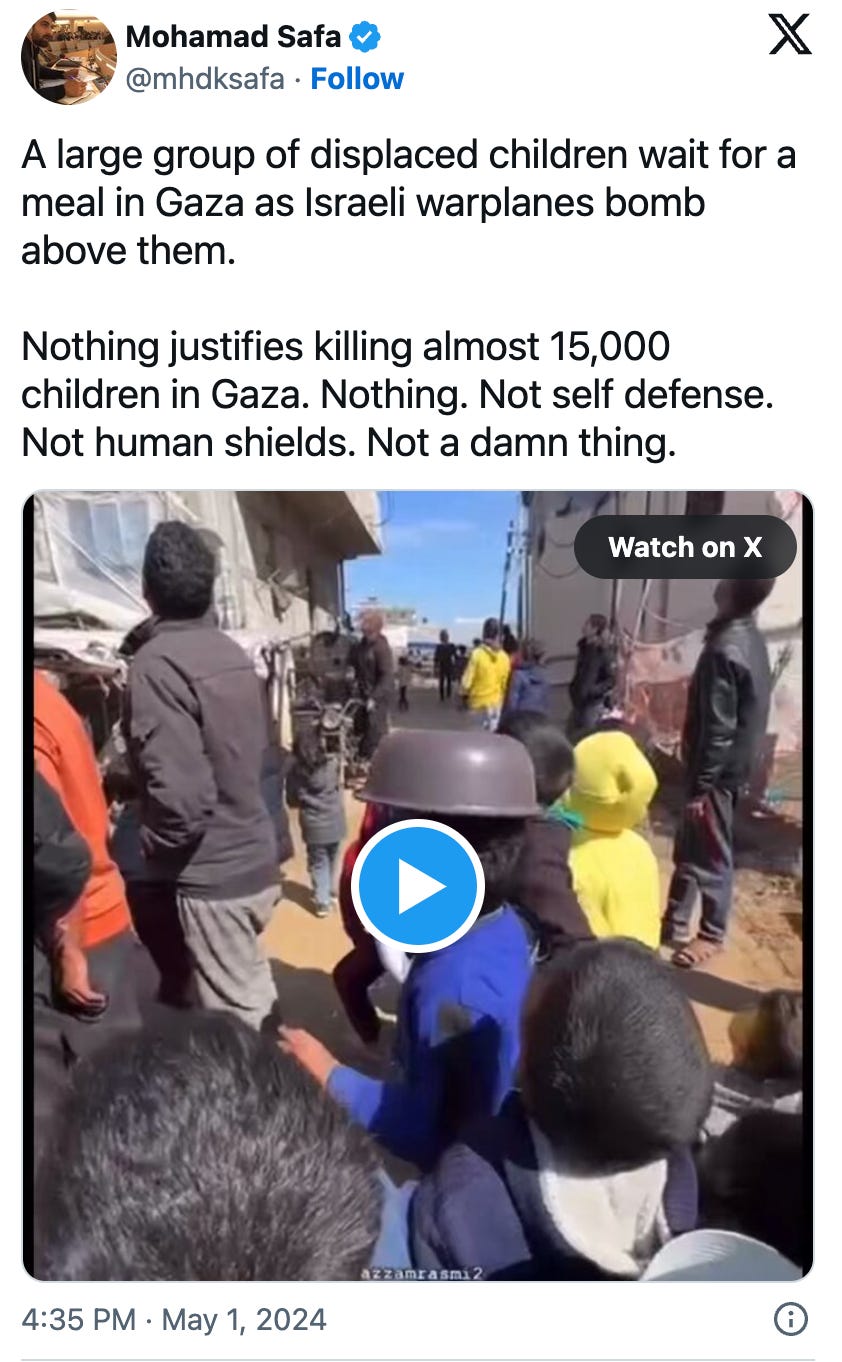Click the info icon beside the timestamp
Screen dimensions: 842x1362
point(791,1320)
